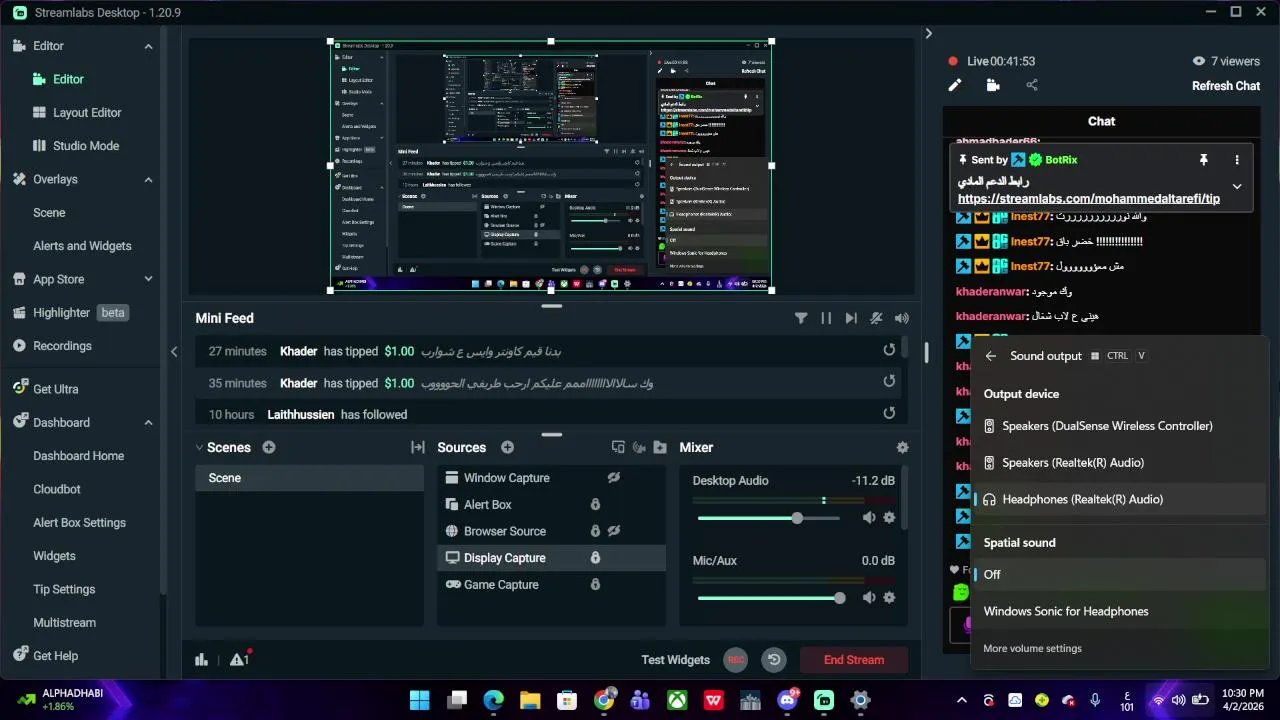
Task: Open the pinned message three-dot menu
Action: (1237, 160)
